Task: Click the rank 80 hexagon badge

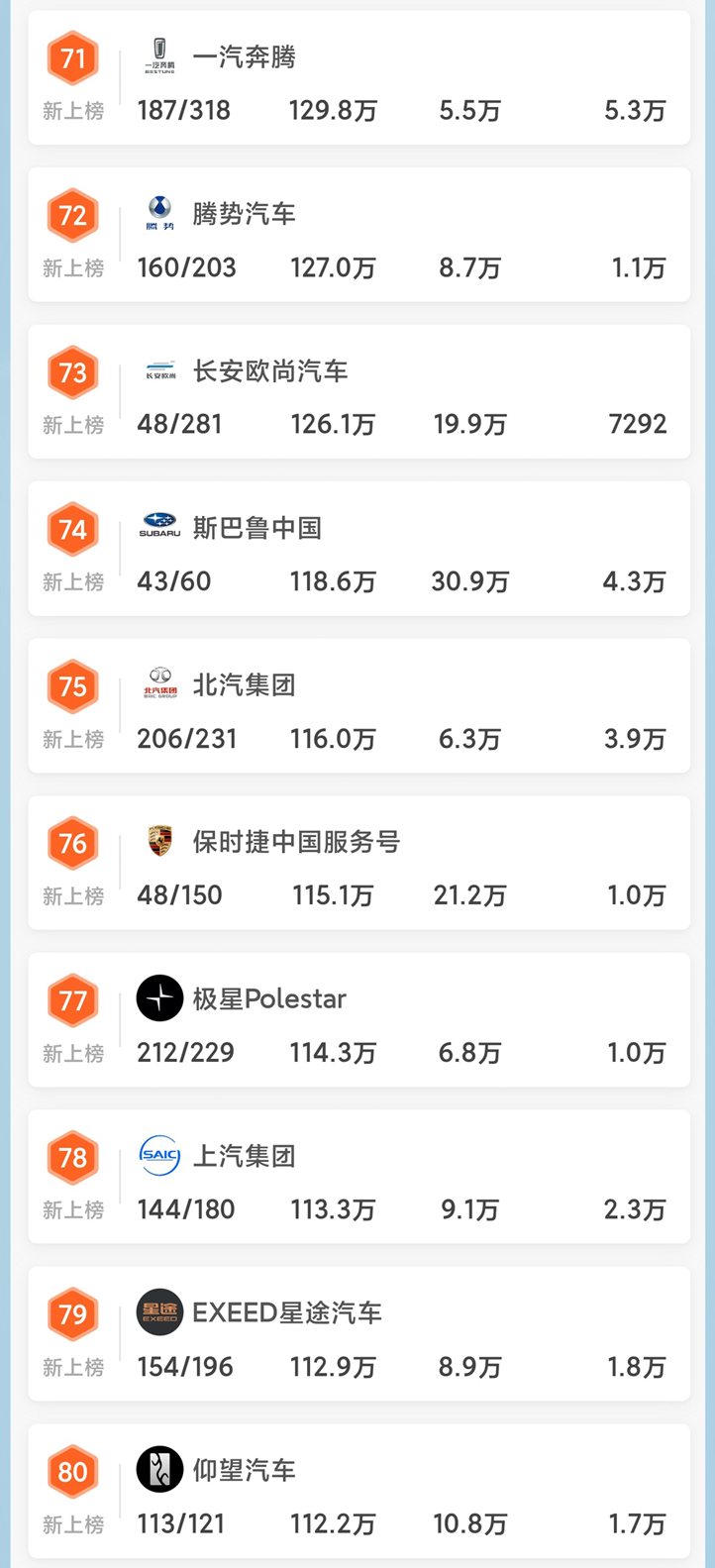Action: 73,1472
